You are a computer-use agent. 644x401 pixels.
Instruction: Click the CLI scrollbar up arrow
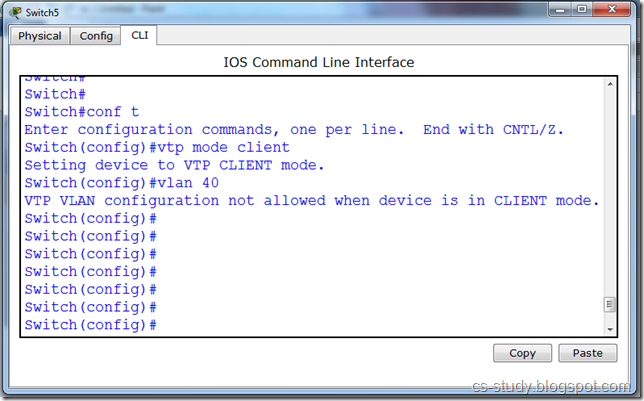click(608, 86)
